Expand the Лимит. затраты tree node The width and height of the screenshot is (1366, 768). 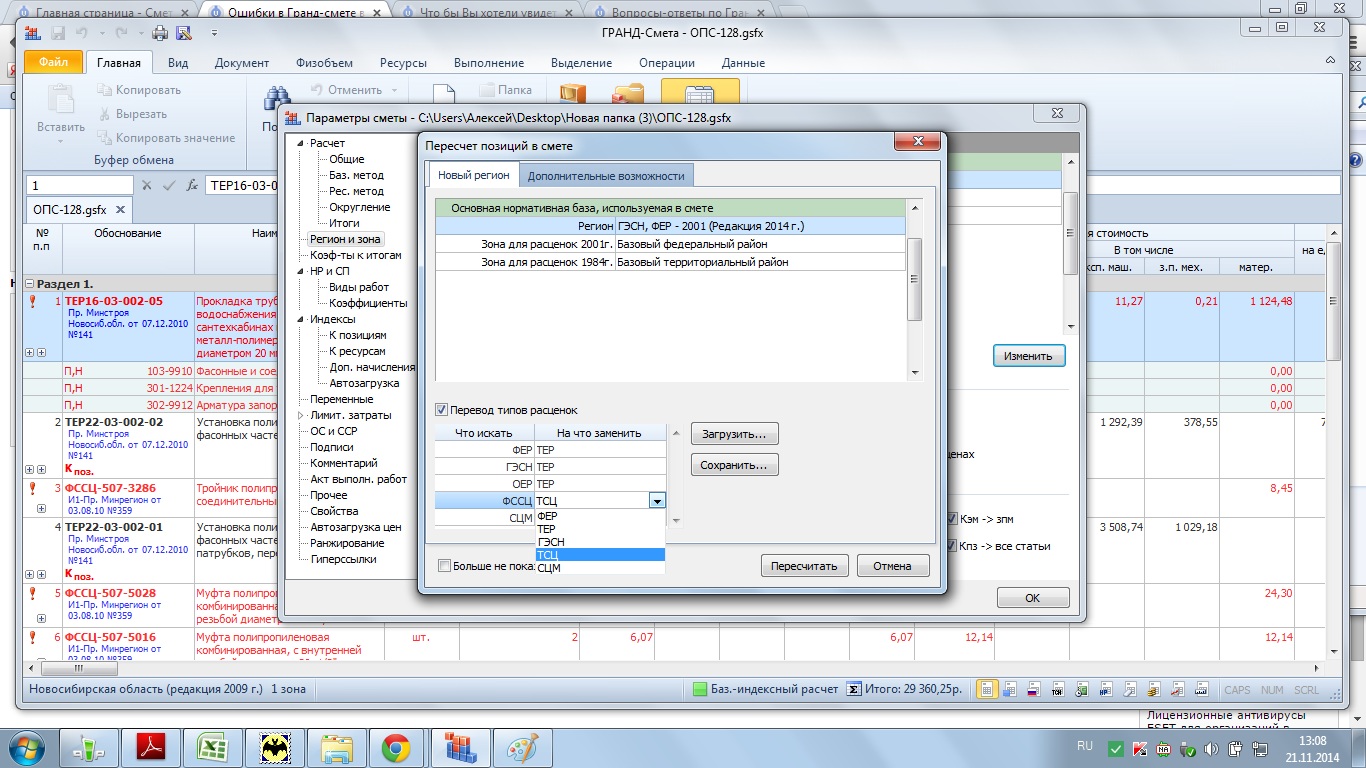point(300,416)
